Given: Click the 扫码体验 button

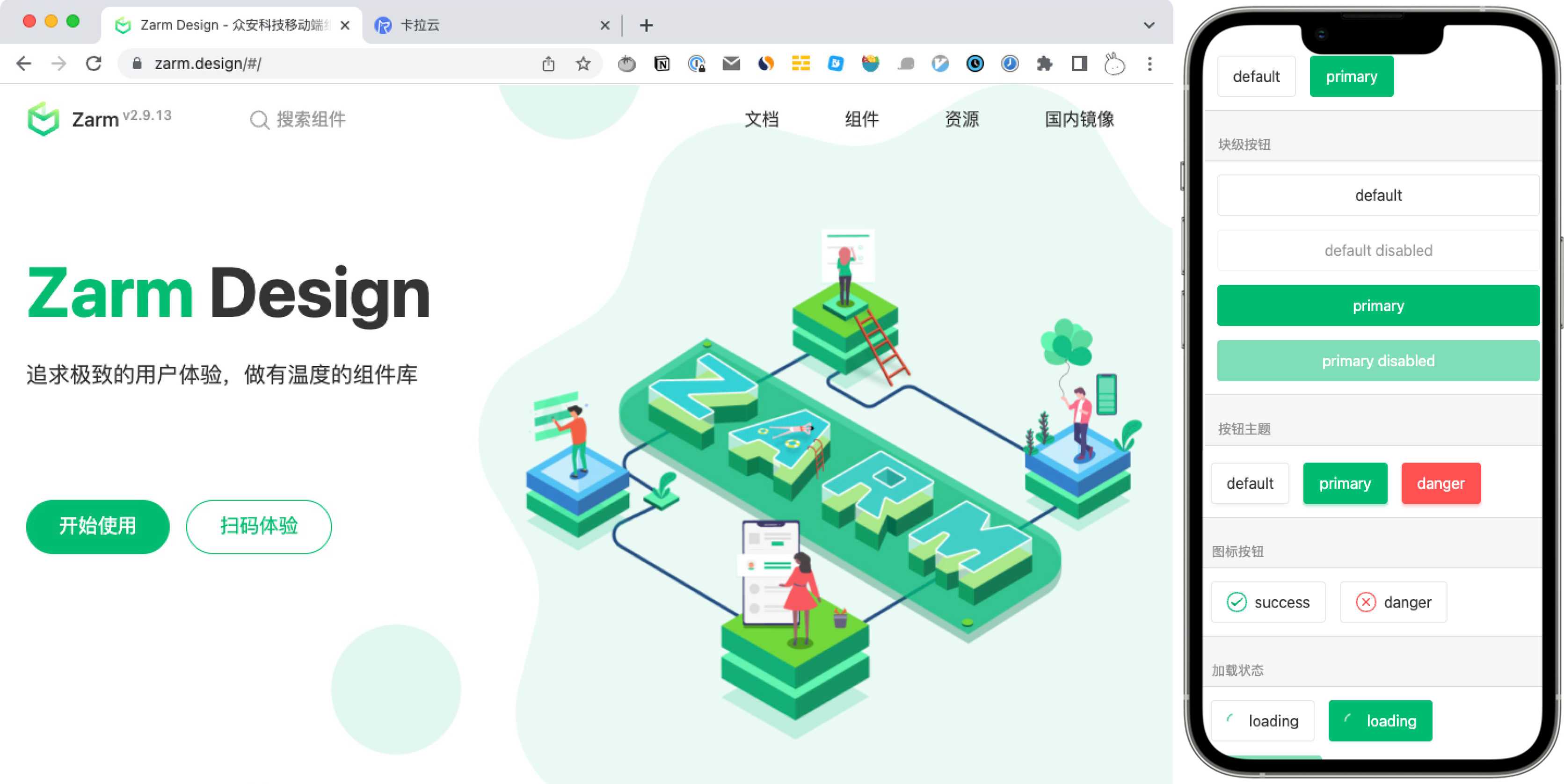Looking at the screenshot, I should click(x=259, y=526).
